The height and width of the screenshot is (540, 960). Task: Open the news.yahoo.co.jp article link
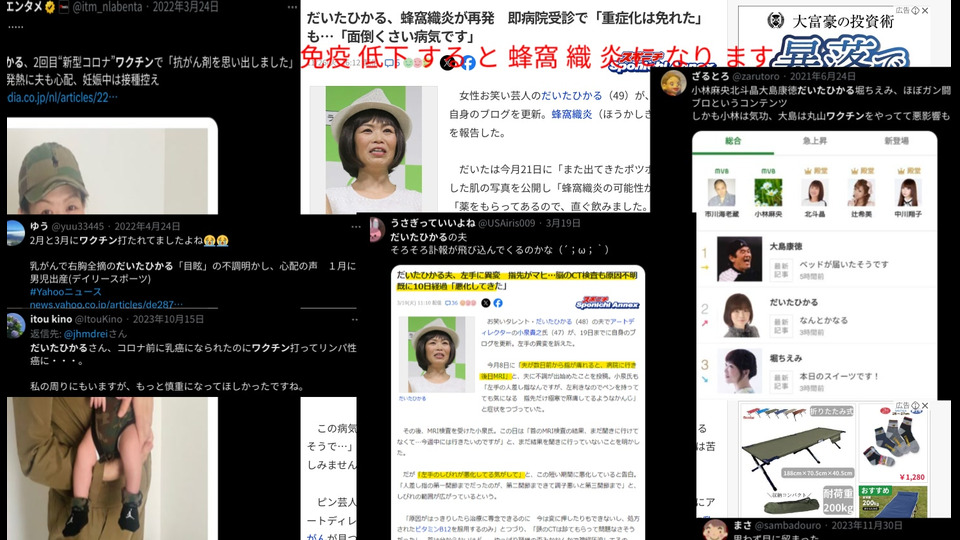coord(106,304)
